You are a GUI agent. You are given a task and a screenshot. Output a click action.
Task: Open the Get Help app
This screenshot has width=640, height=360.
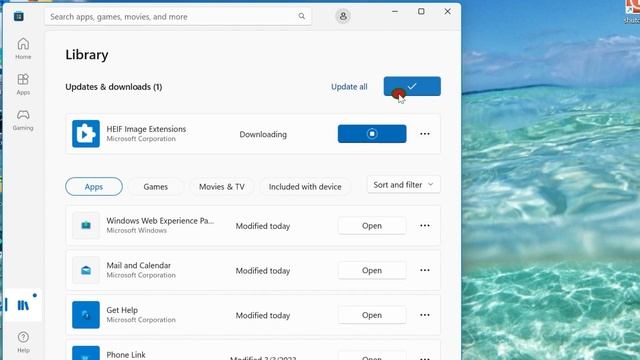click(x=372, y=315)
